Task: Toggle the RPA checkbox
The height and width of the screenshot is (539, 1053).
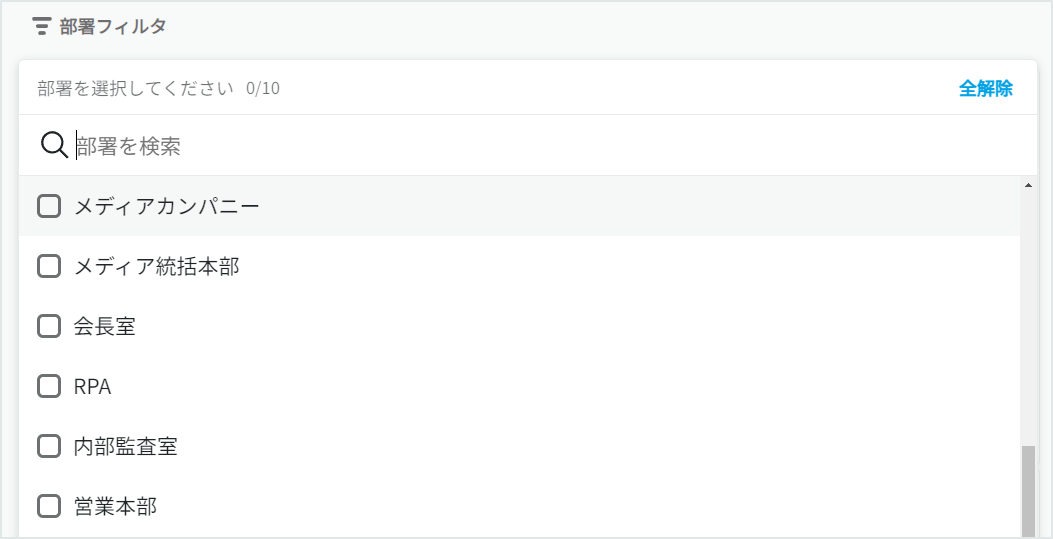Action: click(x=48, y=386)
